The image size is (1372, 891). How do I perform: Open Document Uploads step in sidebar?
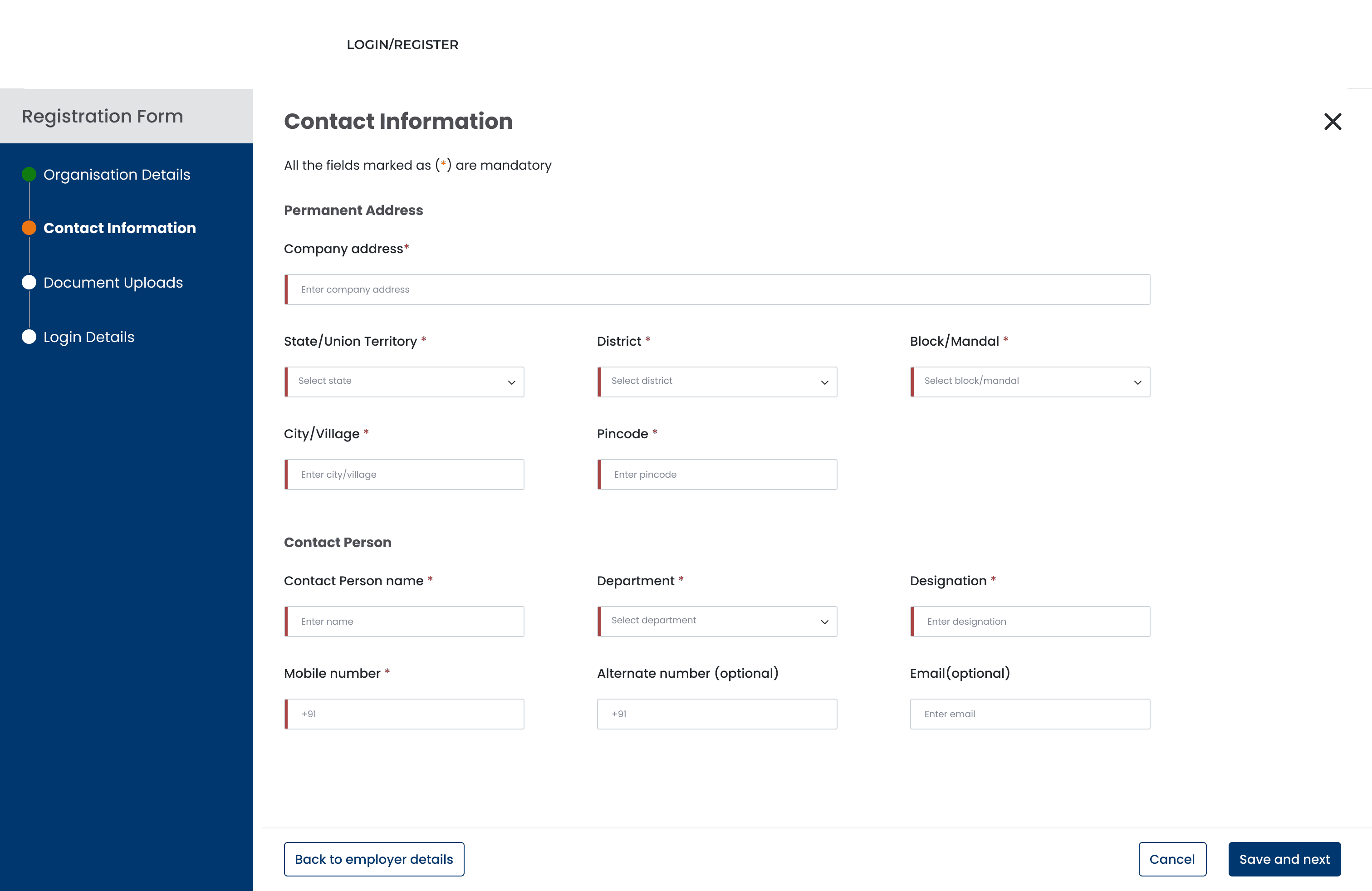tap(113, 282)
